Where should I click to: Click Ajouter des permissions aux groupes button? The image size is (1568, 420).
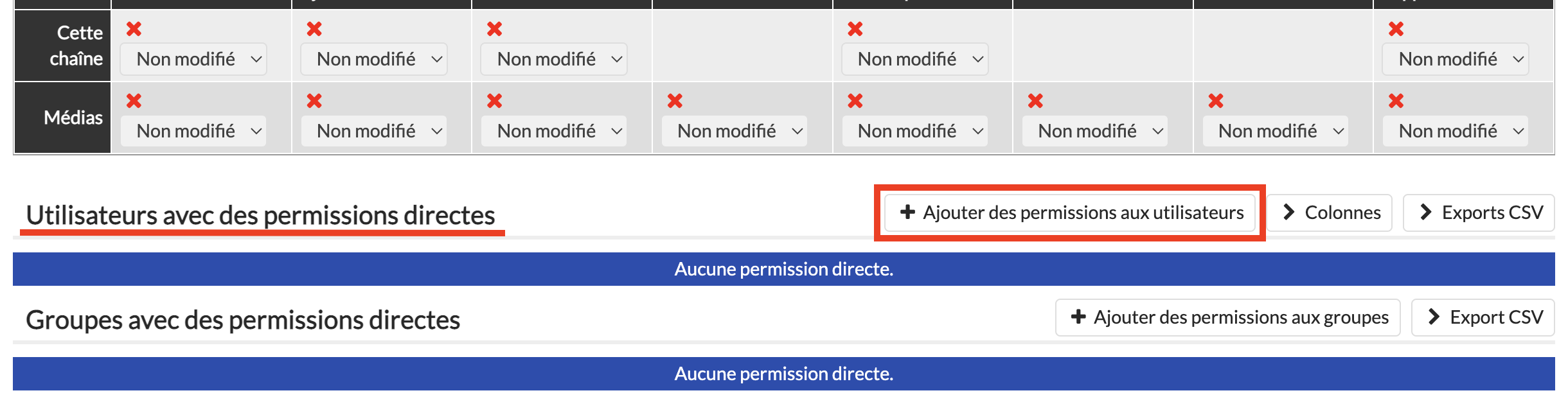(1227, 317)
